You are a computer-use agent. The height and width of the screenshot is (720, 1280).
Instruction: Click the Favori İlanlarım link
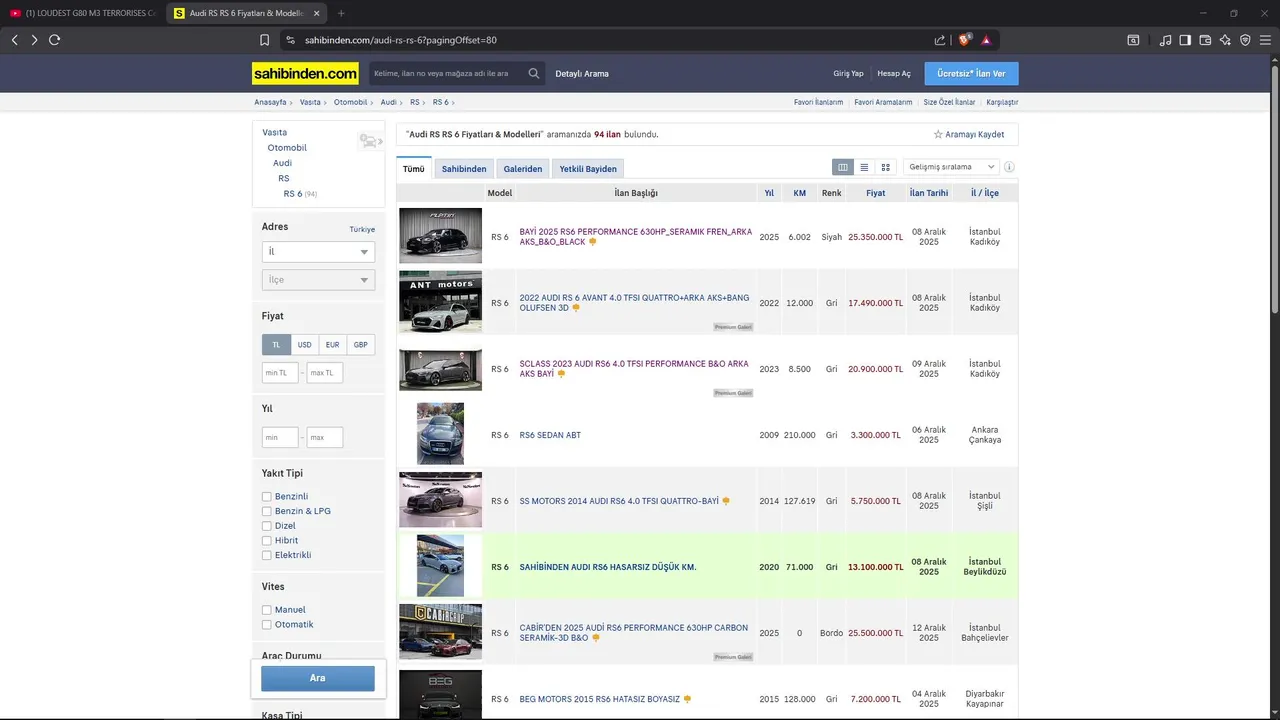coord(819,102)
